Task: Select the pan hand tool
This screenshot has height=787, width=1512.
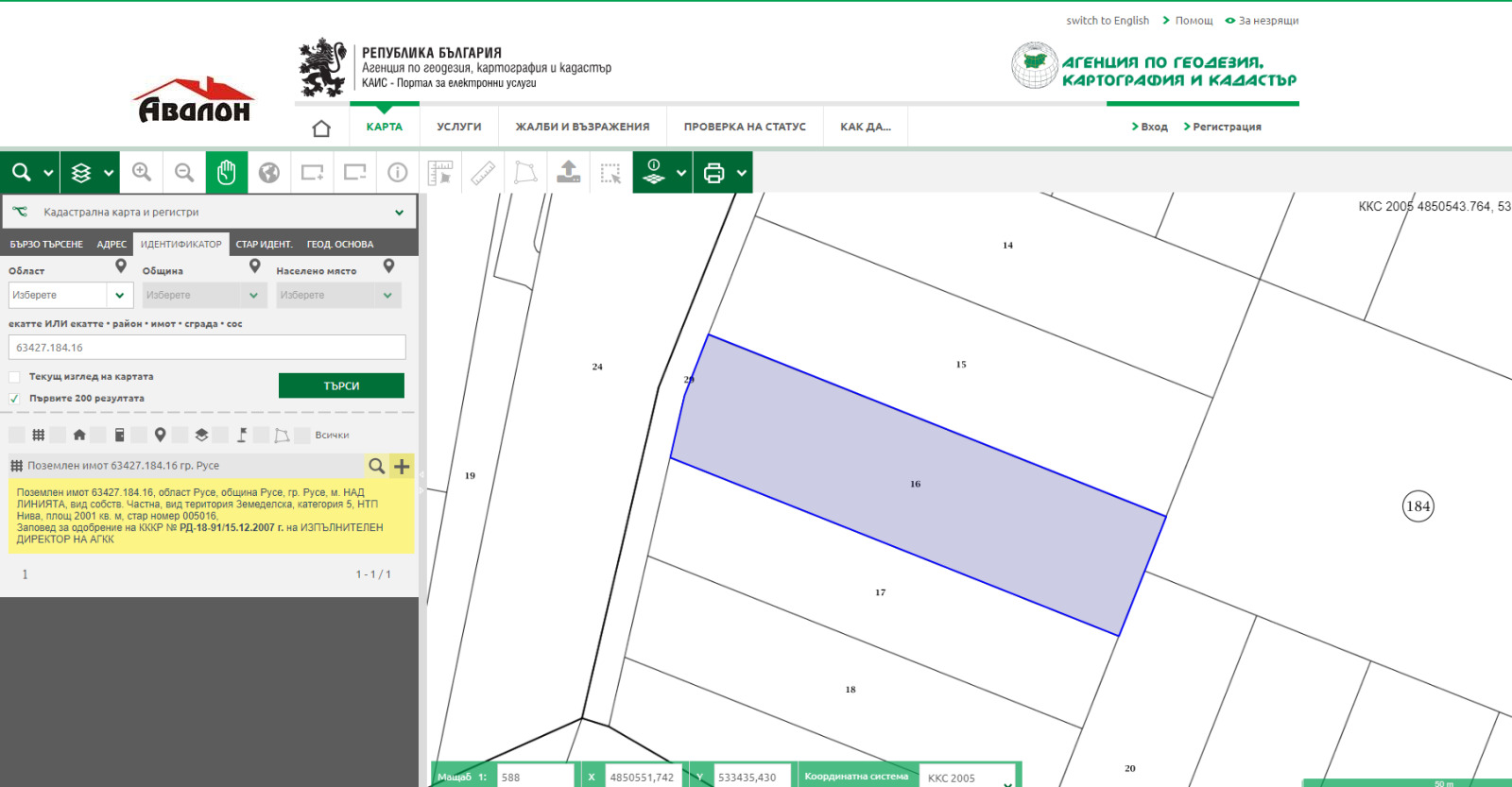Action: tap(227, 172)
